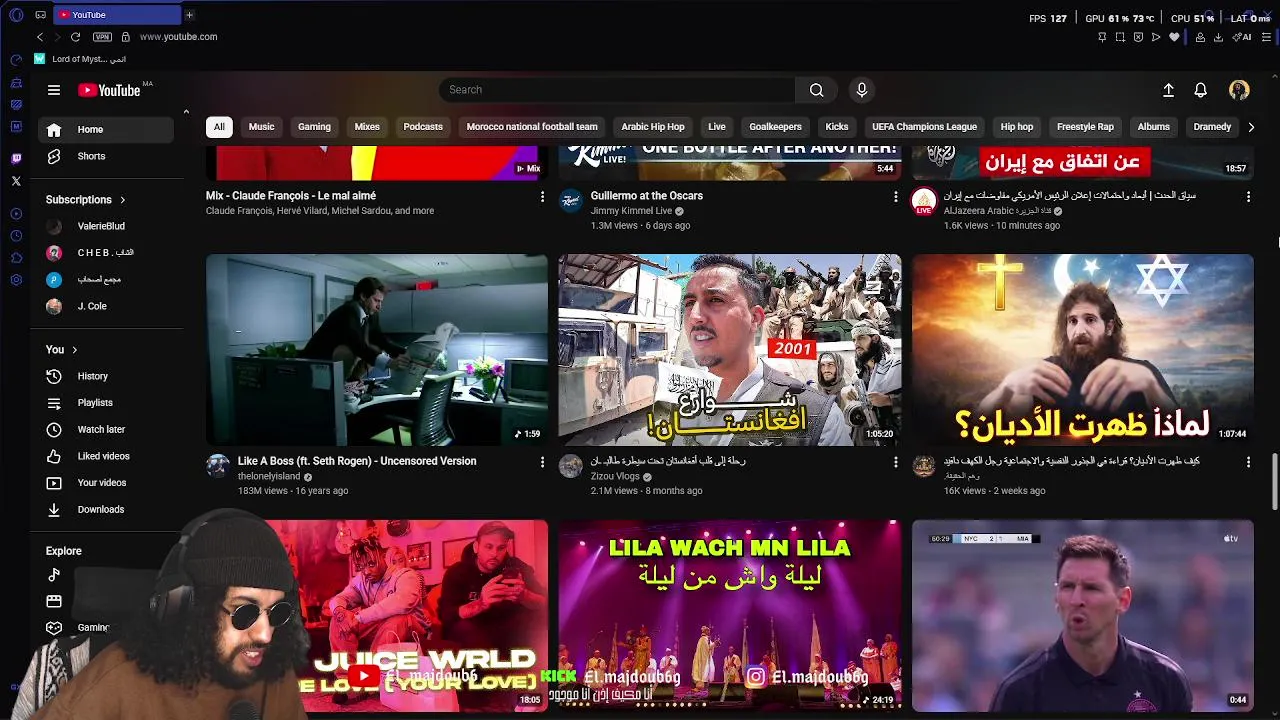This screenshot has height=720, width=1280.
Task: Open Watch later in the sidebar
Action: (x=106, y=429)
